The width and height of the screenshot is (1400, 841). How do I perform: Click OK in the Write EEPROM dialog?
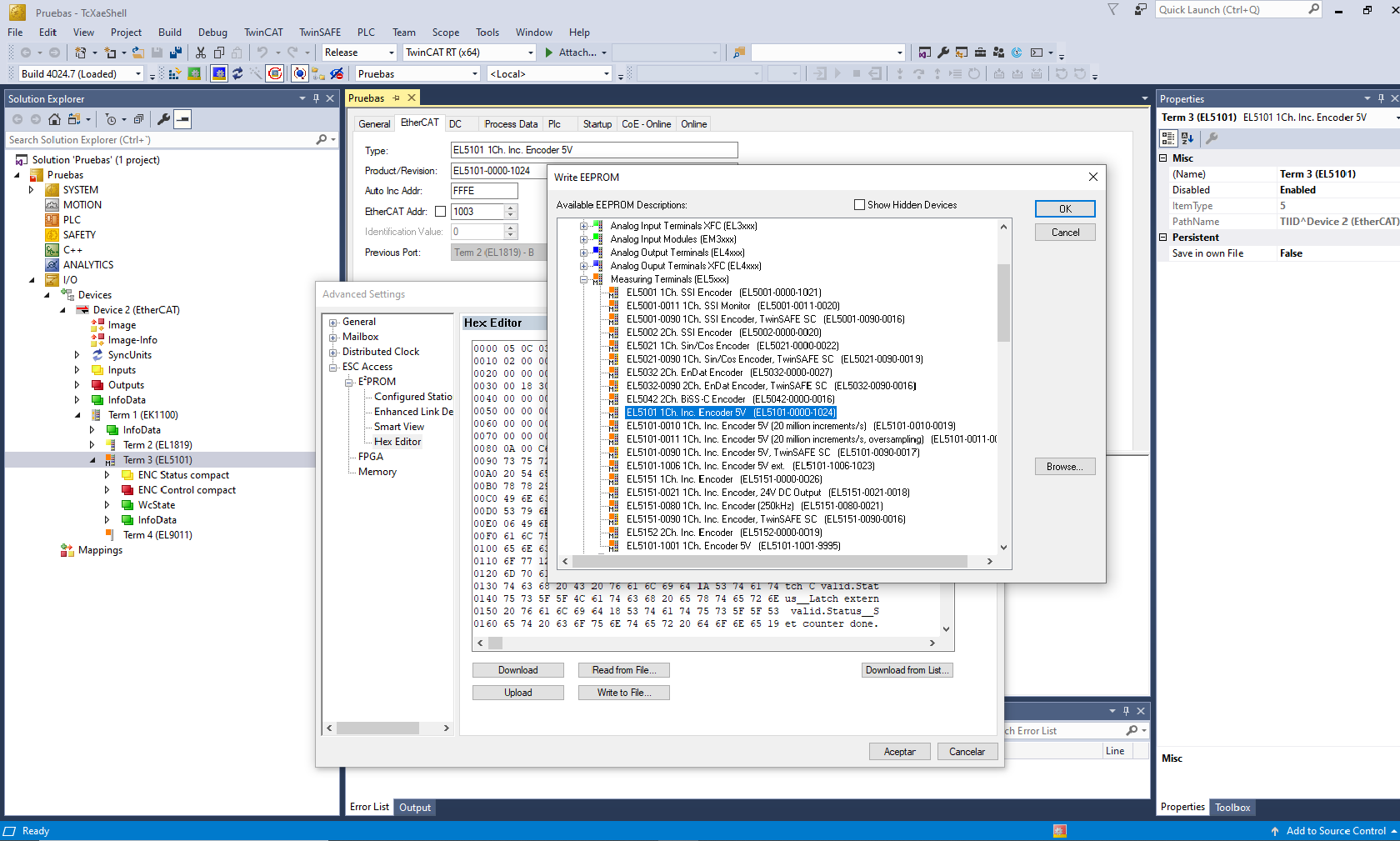click(1065, 209)
